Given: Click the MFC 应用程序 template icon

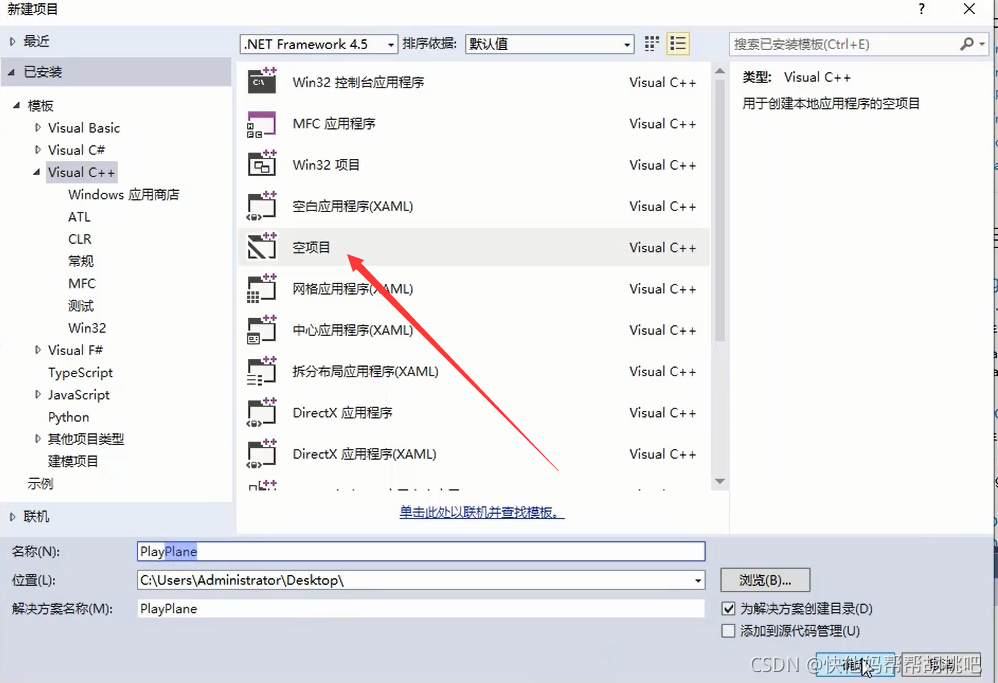Looking at the screenshot, I should 262,123.
